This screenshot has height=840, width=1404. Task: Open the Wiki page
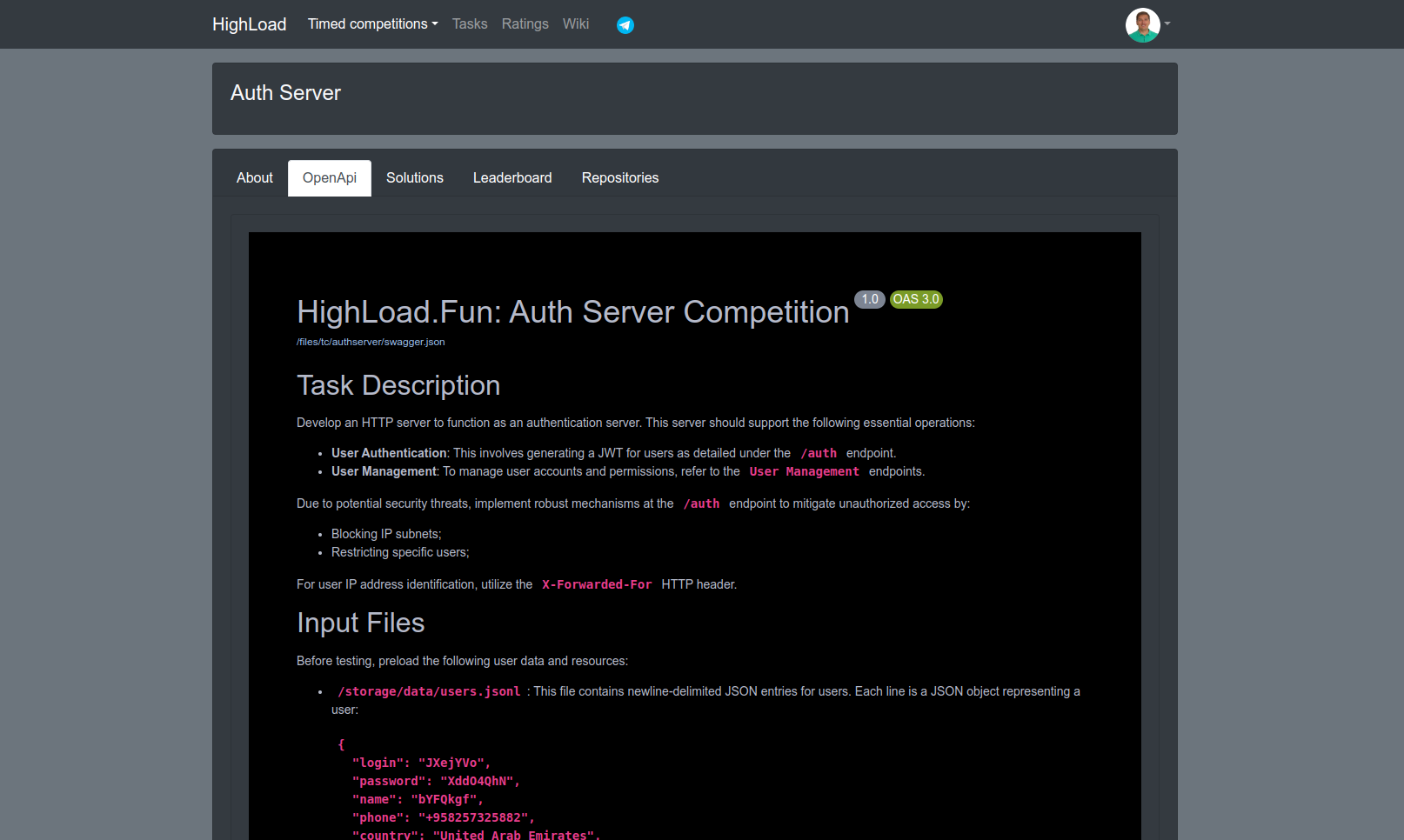tap(576, 24)
